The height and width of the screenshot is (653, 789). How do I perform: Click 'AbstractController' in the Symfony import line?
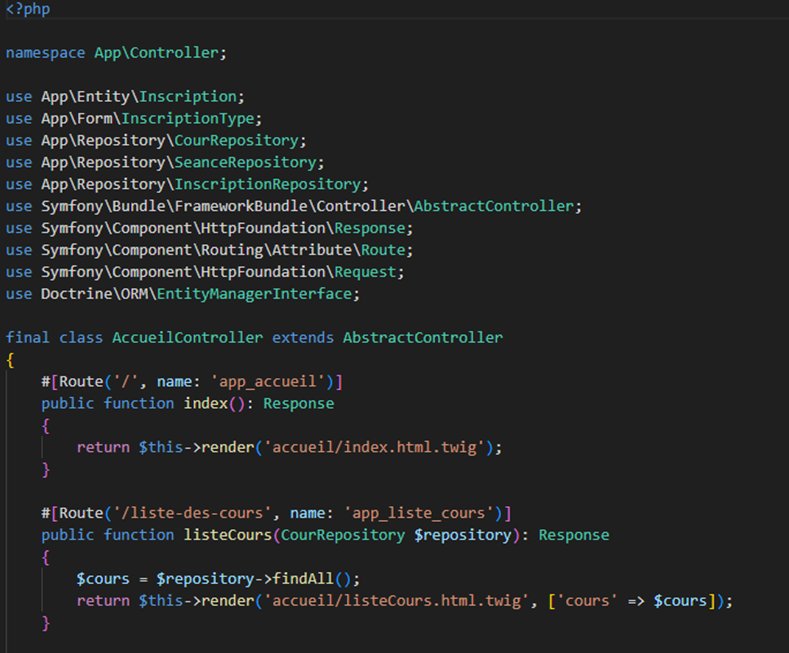tap(494, 206)
